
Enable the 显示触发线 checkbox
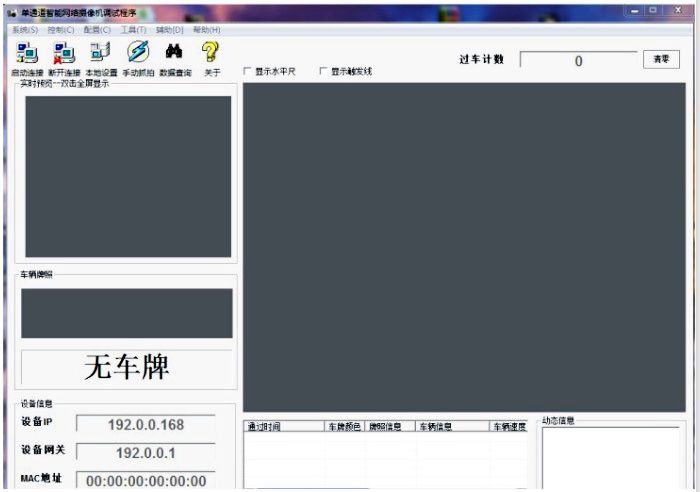click(323, 71)
